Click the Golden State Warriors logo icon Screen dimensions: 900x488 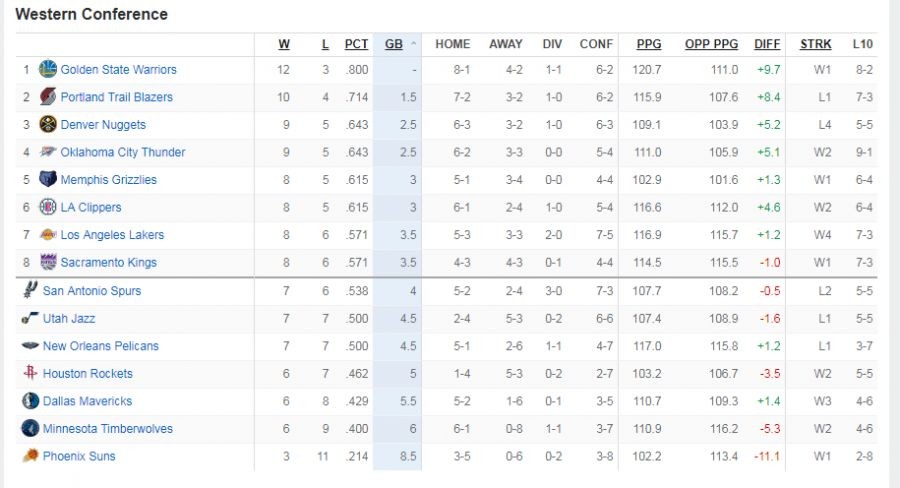[x=48, y=69]
